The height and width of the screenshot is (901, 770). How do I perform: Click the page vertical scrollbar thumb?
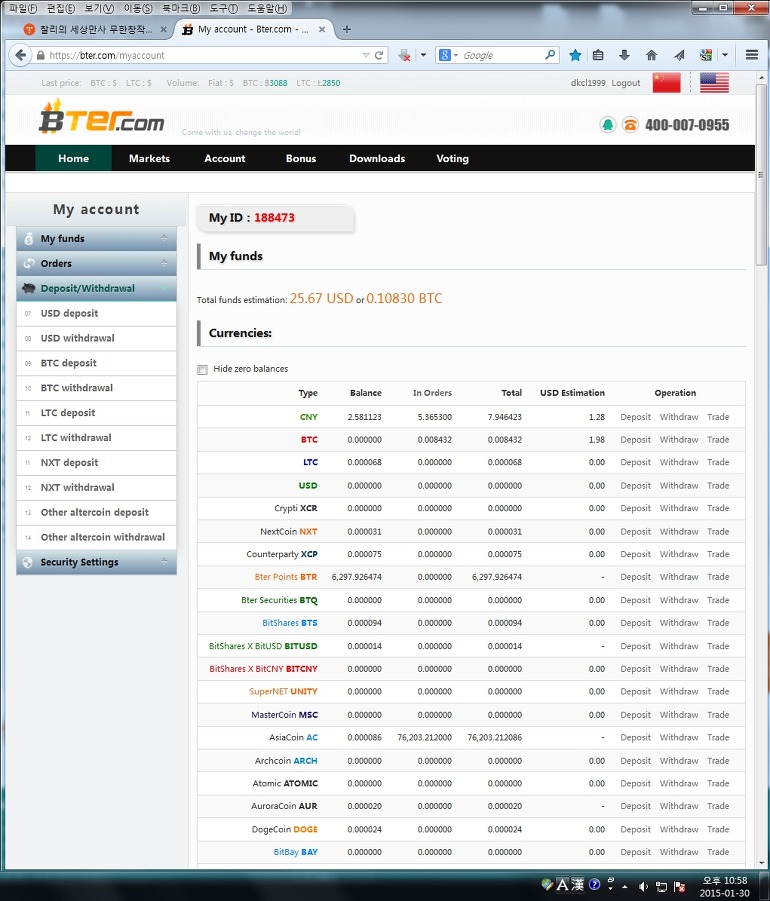pyautogui.click(x=761, y=175)
